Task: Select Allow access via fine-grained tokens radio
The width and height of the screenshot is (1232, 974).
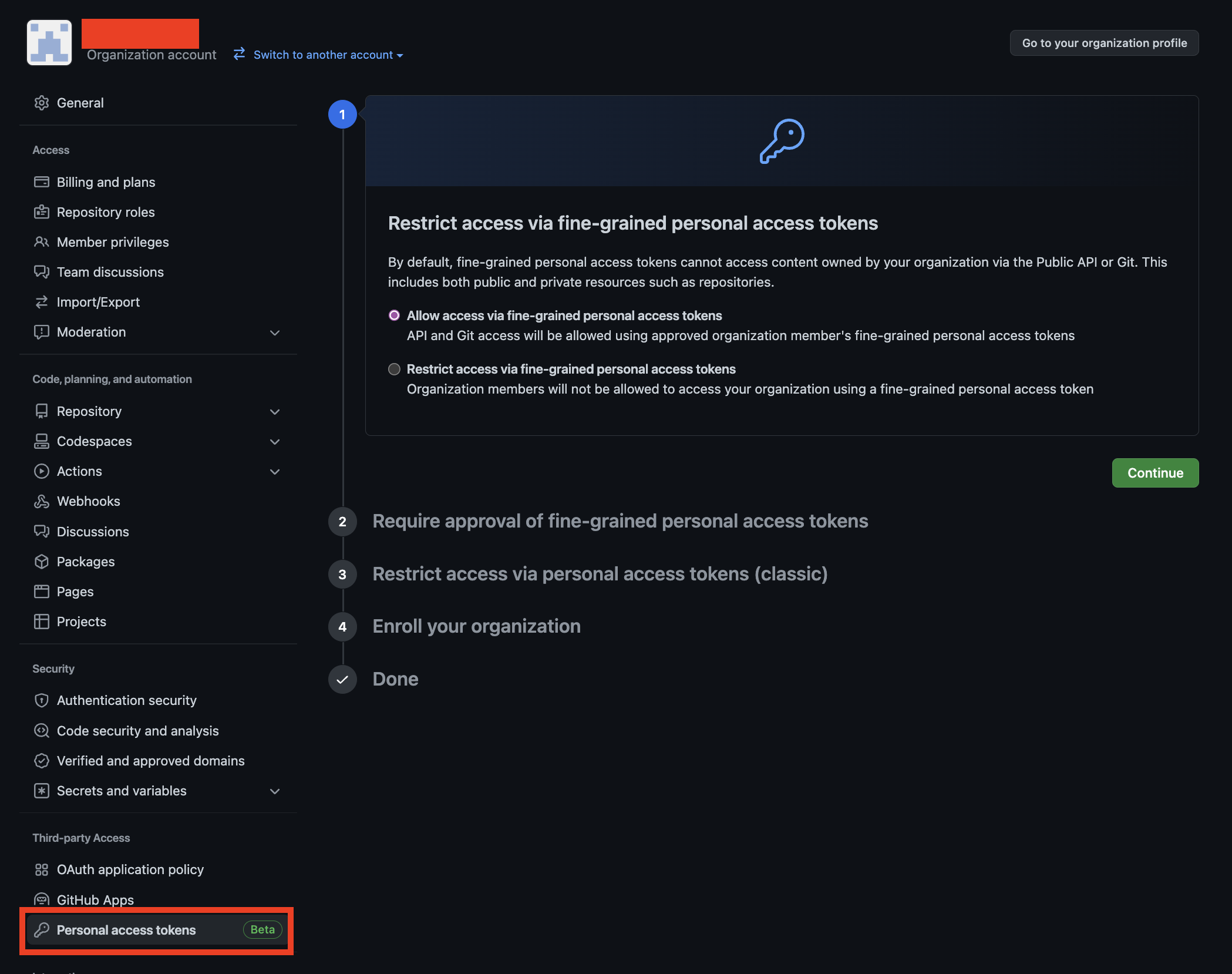Action: pos(394,315)
